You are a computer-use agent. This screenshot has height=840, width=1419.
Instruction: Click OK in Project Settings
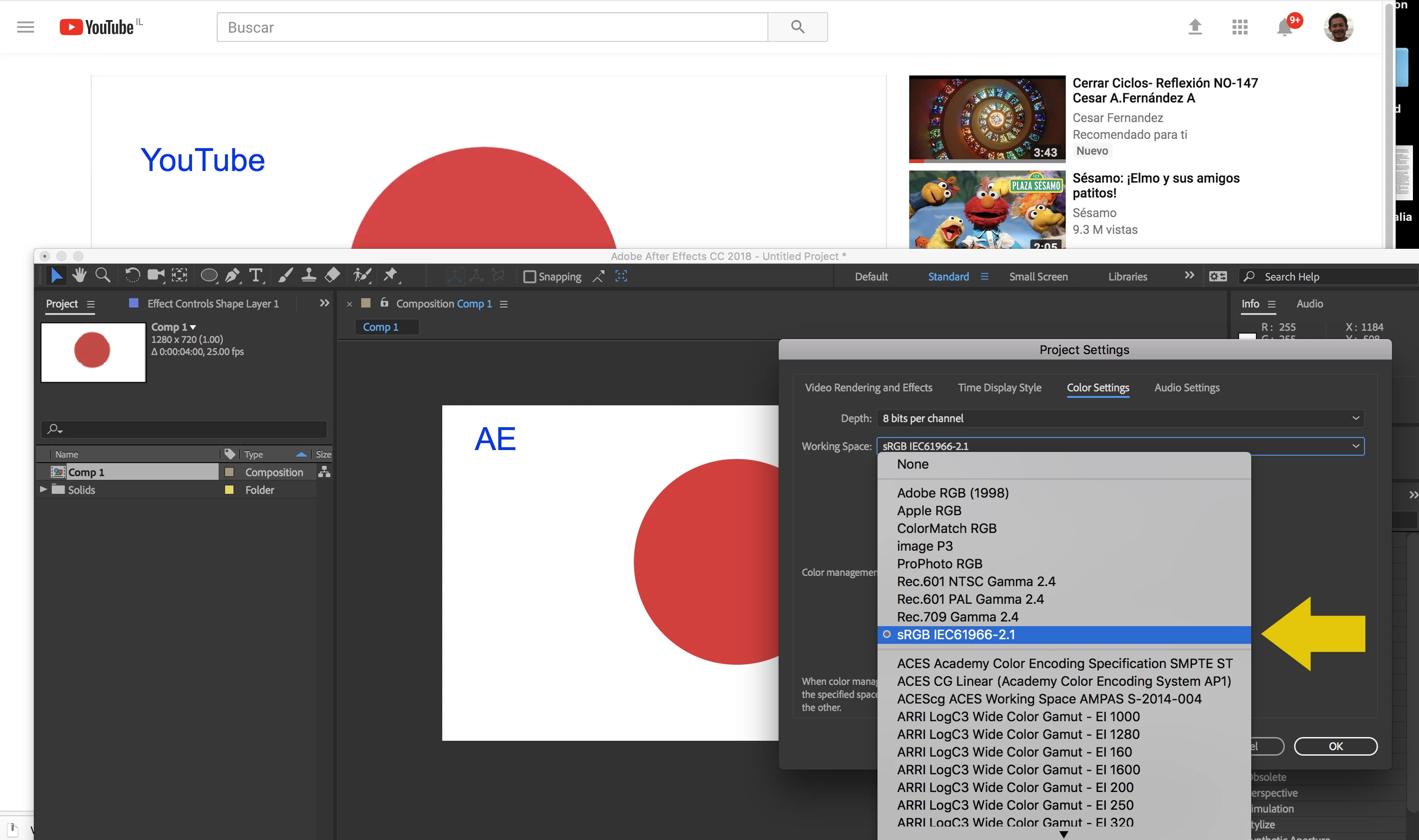1335,746
